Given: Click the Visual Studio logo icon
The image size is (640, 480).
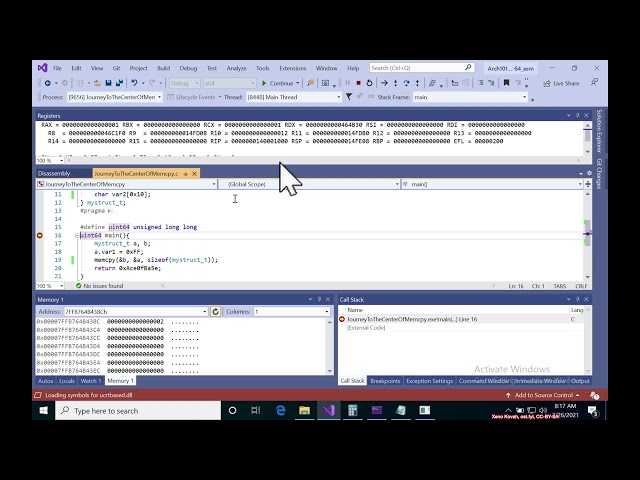Looking at the screenshot, I should pyautogui.click(x=42, y=68).
